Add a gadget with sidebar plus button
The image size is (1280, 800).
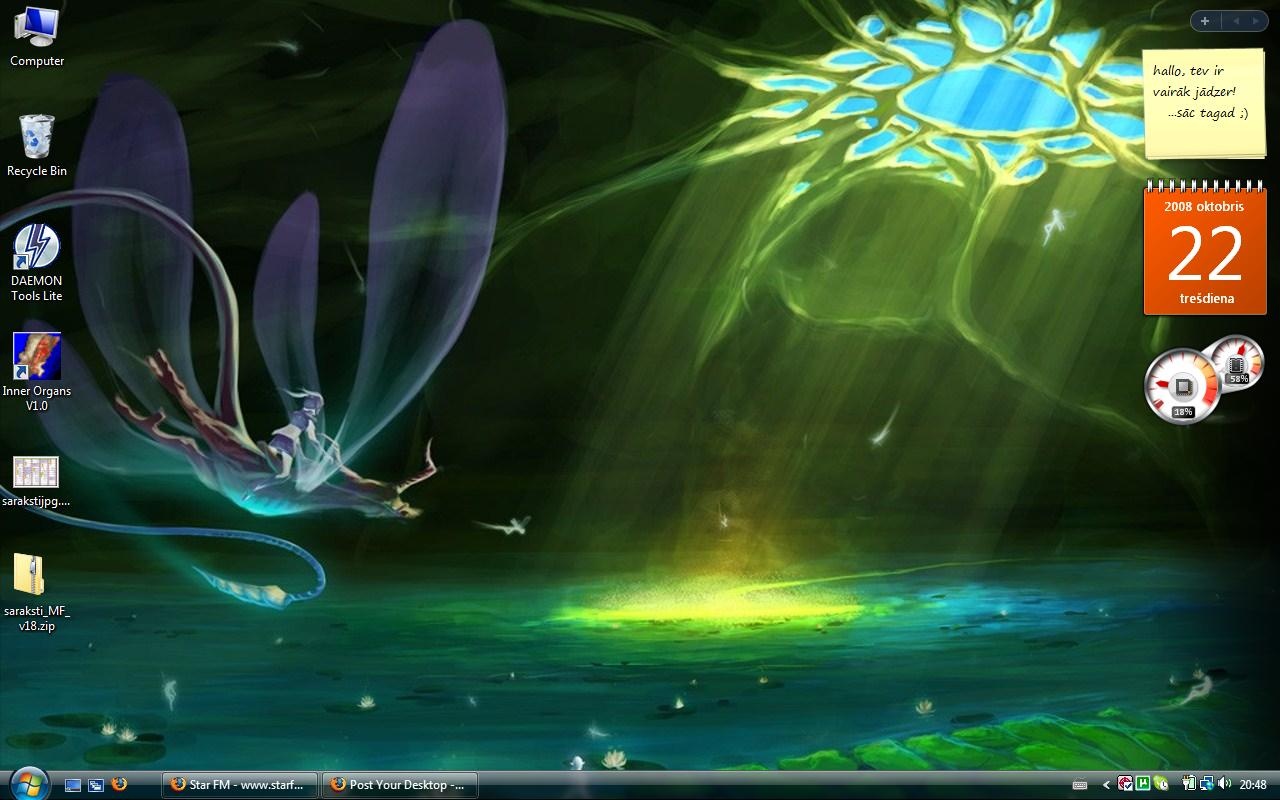pos(1205,21)
